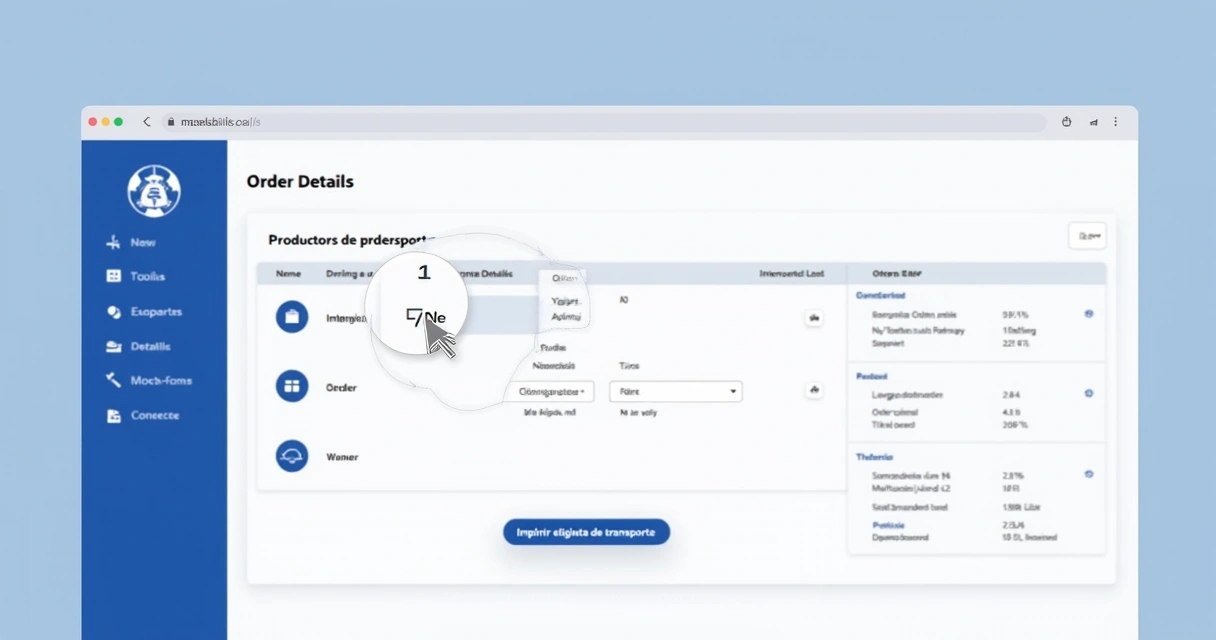Click the grid circle icon beside Oreder
The width and height of the screenshot is (1216, 640).
292,385
